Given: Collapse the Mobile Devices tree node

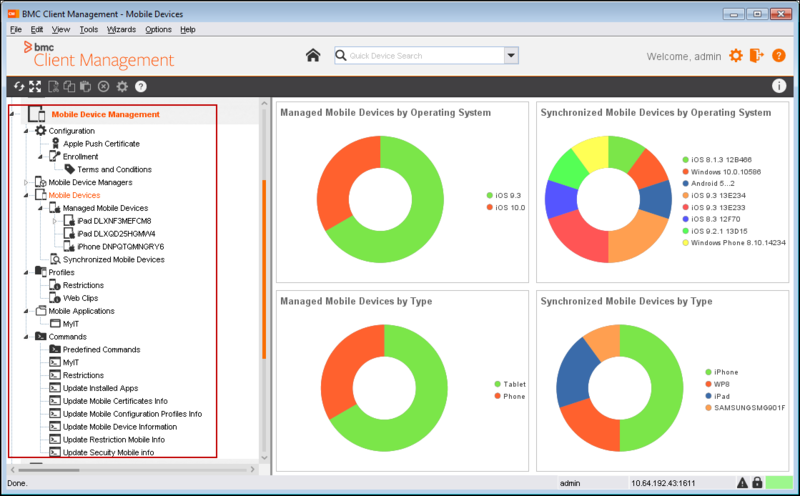Looking at the screenshot, I should [x=26, y=195].
